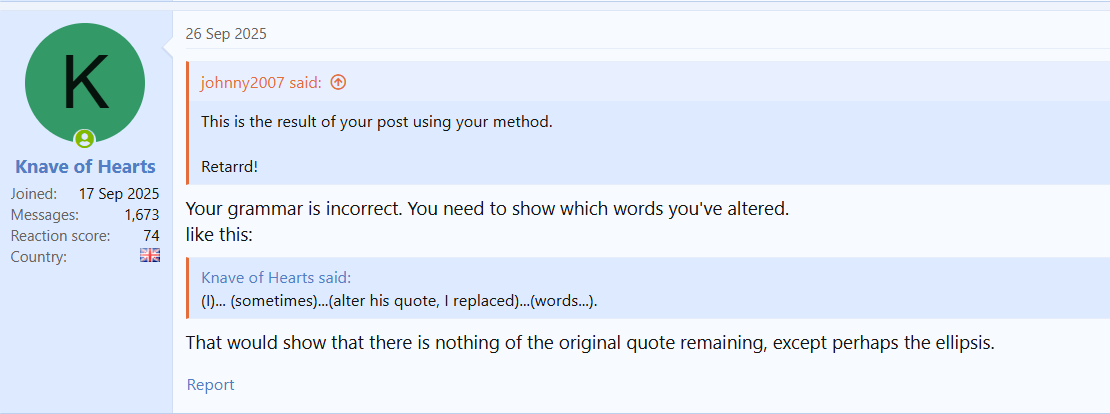The width and height of the screenshot is (1110, 414).
Task: Click the sentence mentioning the ellipsis
Action: click(590, 342)
